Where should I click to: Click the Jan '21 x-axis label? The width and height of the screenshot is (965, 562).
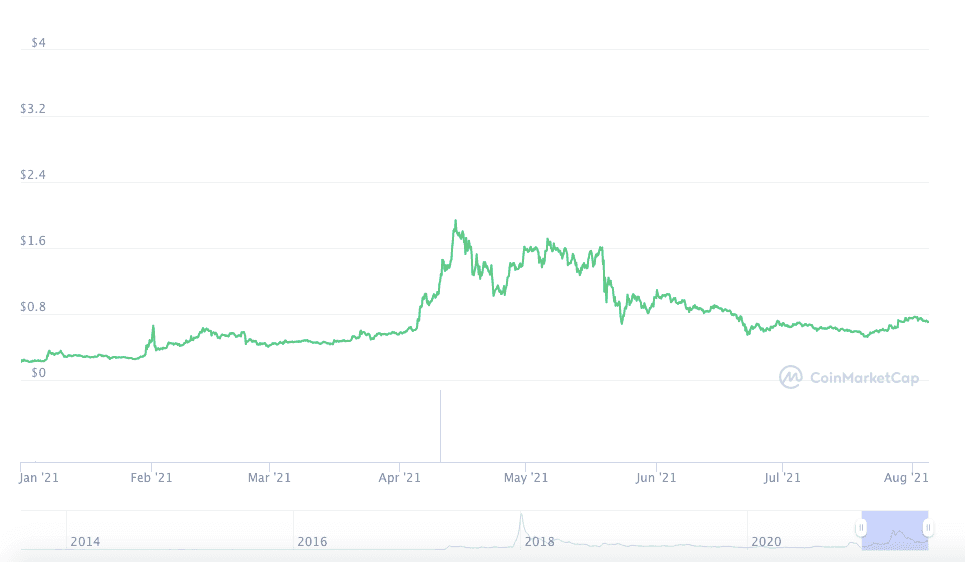coord(40,478)
